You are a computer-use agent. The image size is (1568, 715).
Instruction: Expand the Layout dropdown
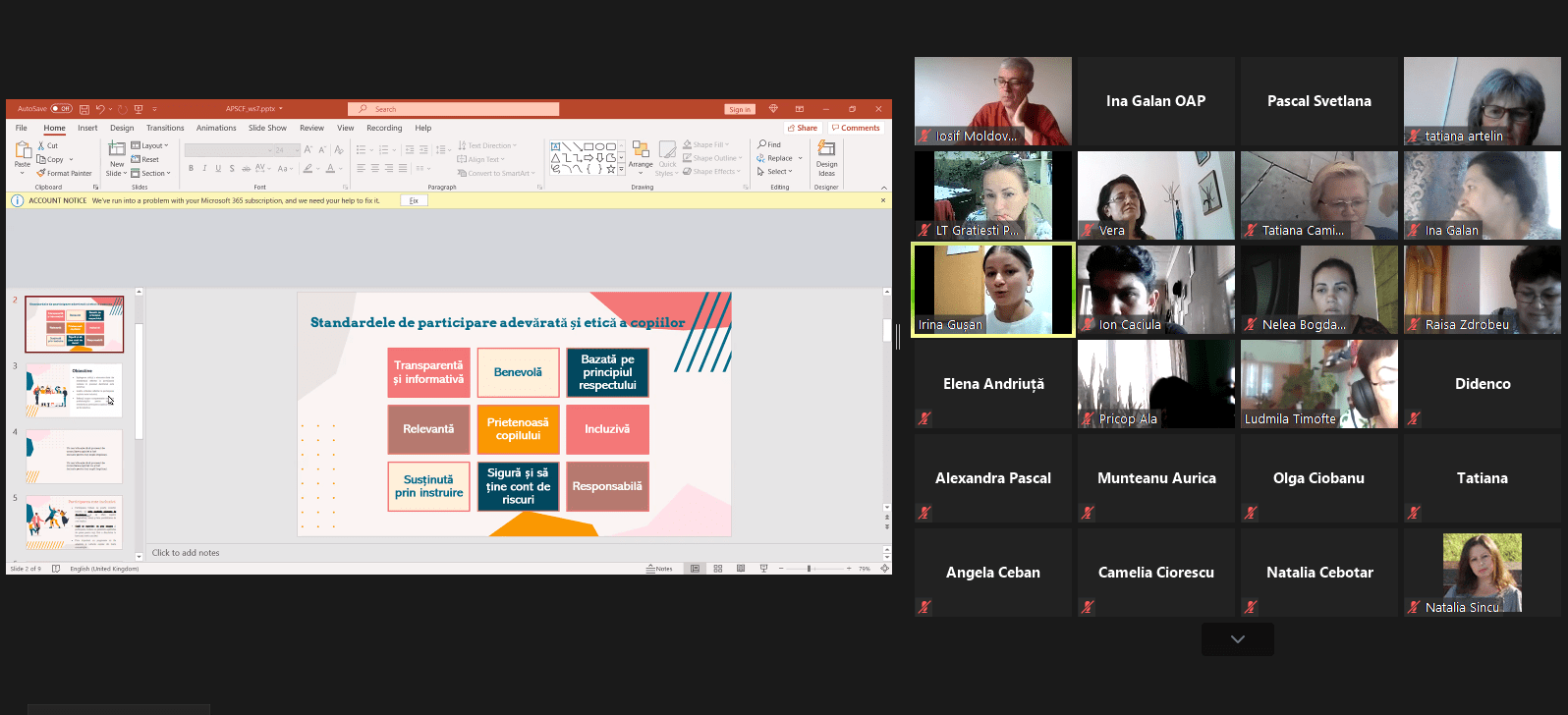coord(150,145)
